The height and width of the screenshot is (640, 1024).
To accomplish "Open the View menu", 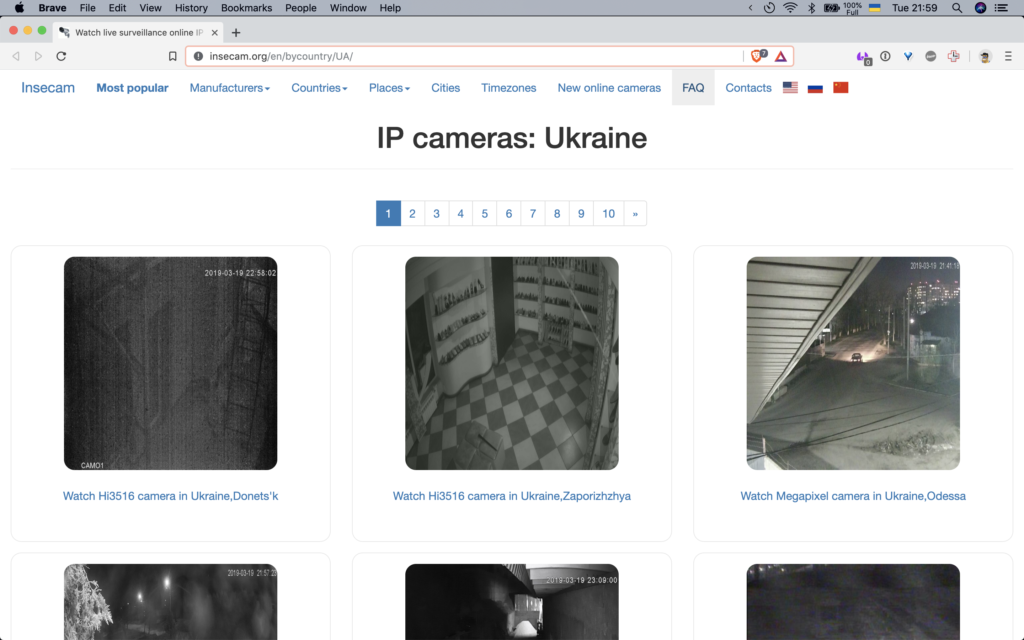I will point(150,8).
